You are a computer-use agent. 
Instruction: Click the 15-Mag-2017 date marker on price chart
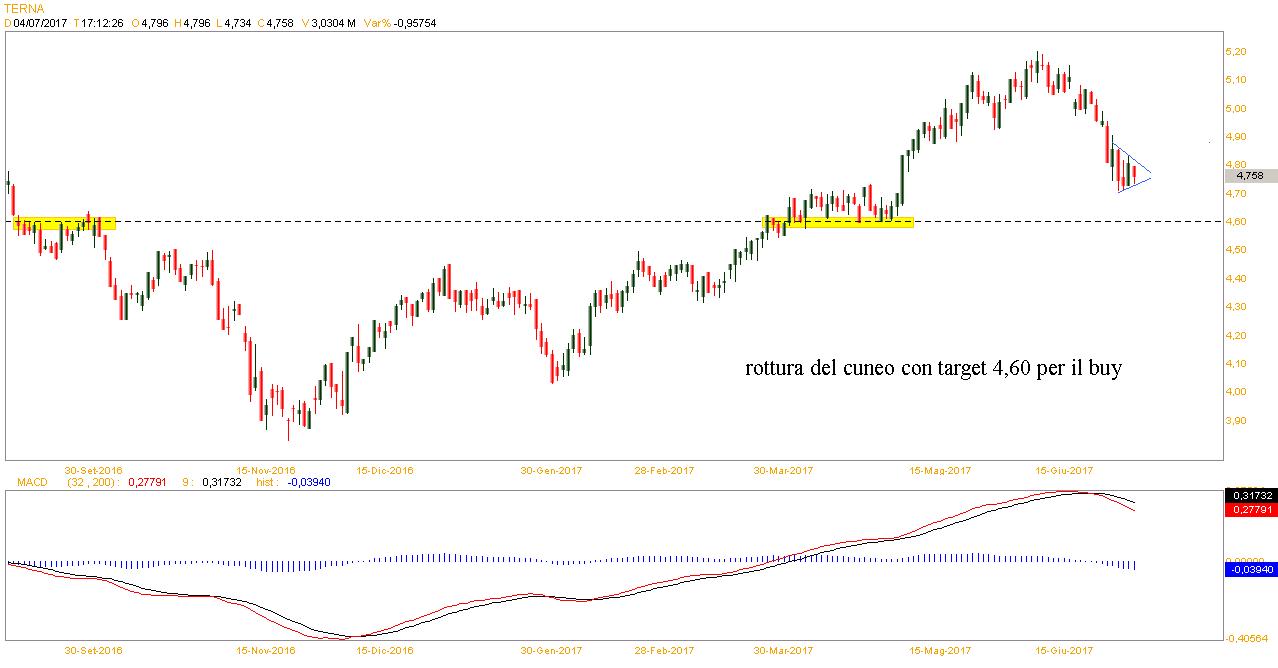(939, 470)
